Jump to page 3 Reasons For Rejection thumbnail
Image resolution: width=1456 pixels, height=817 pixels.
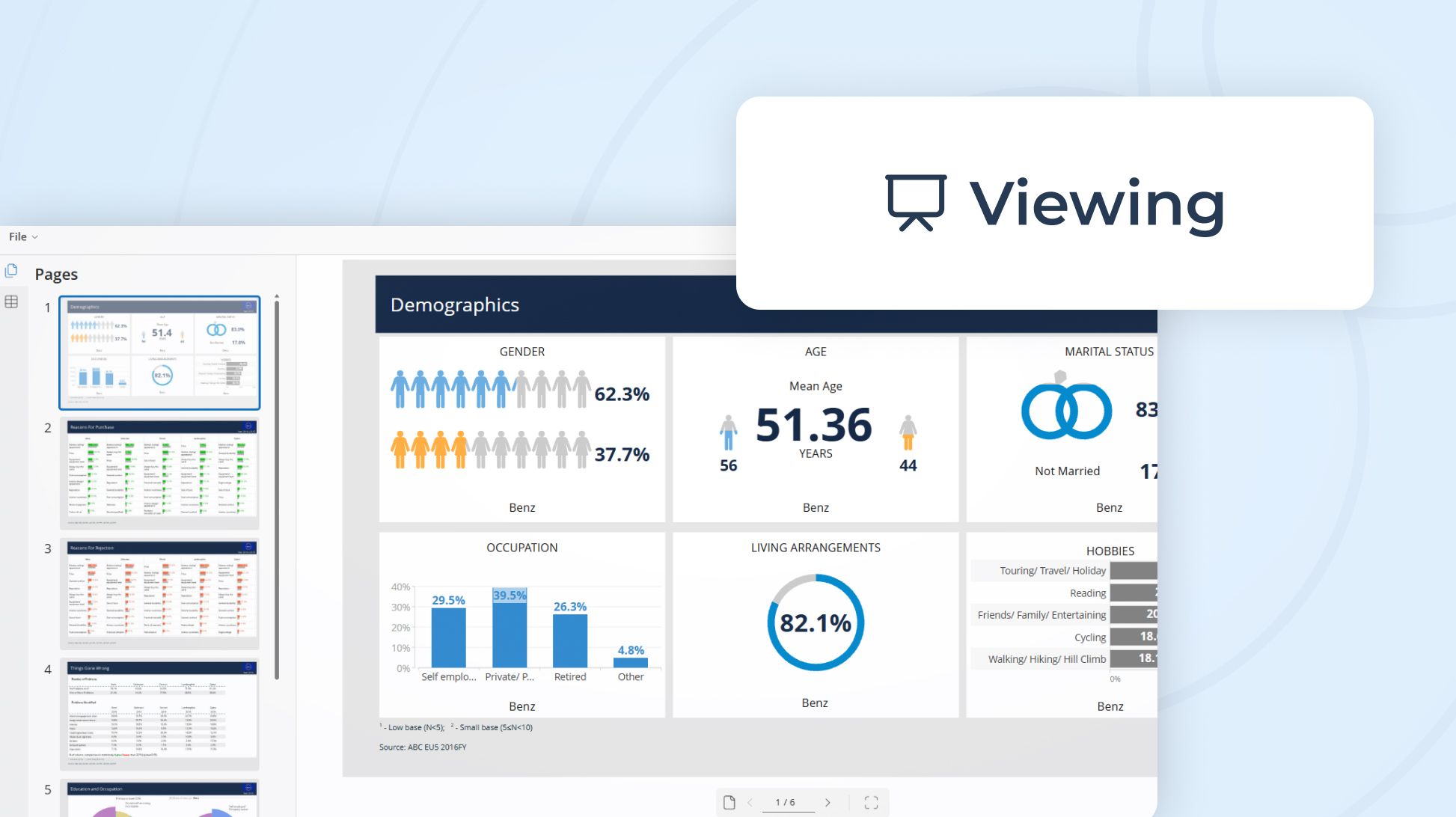click(x=160, y=593)
